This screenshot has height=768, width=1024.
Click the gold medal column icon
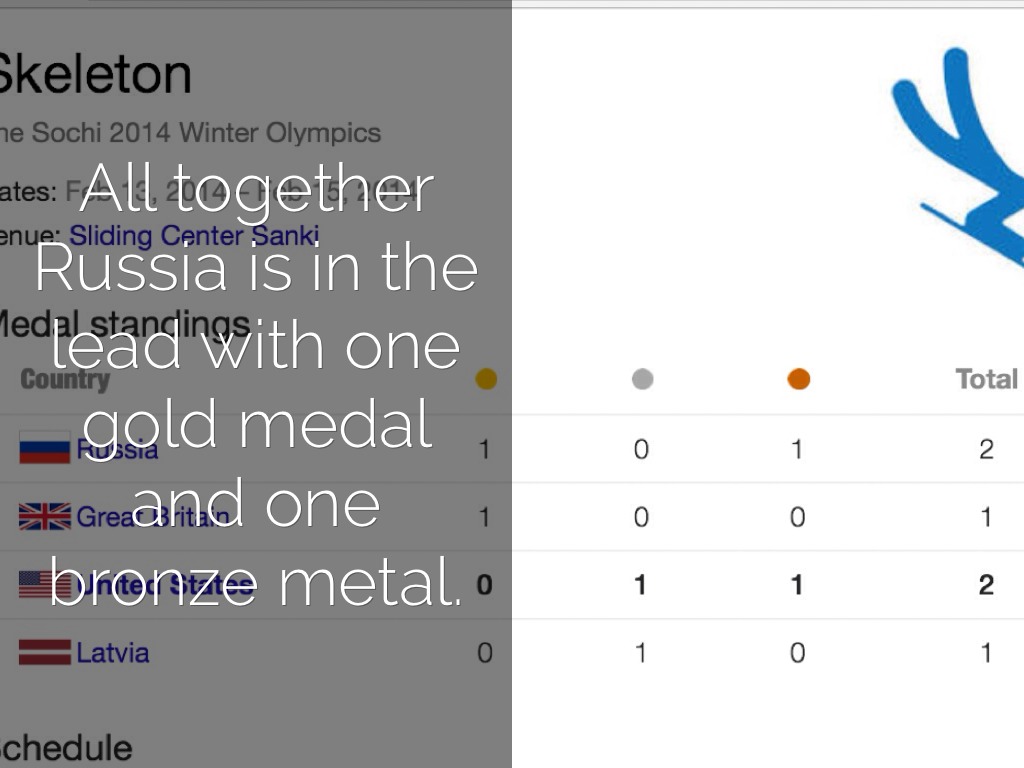pyautogui.click(x=486, y=379)
